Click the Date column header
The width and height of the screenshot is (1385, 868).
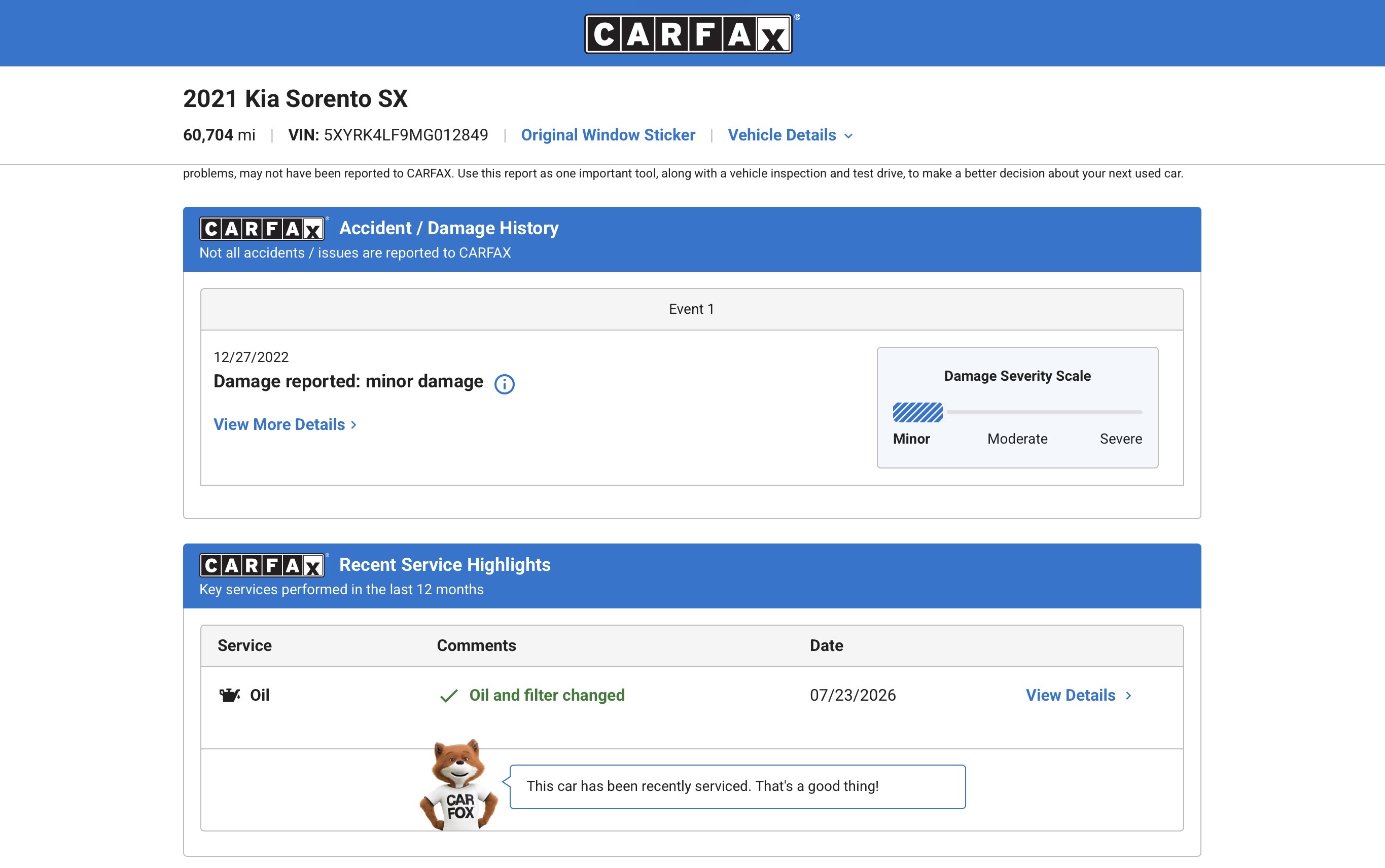(826, 645)
